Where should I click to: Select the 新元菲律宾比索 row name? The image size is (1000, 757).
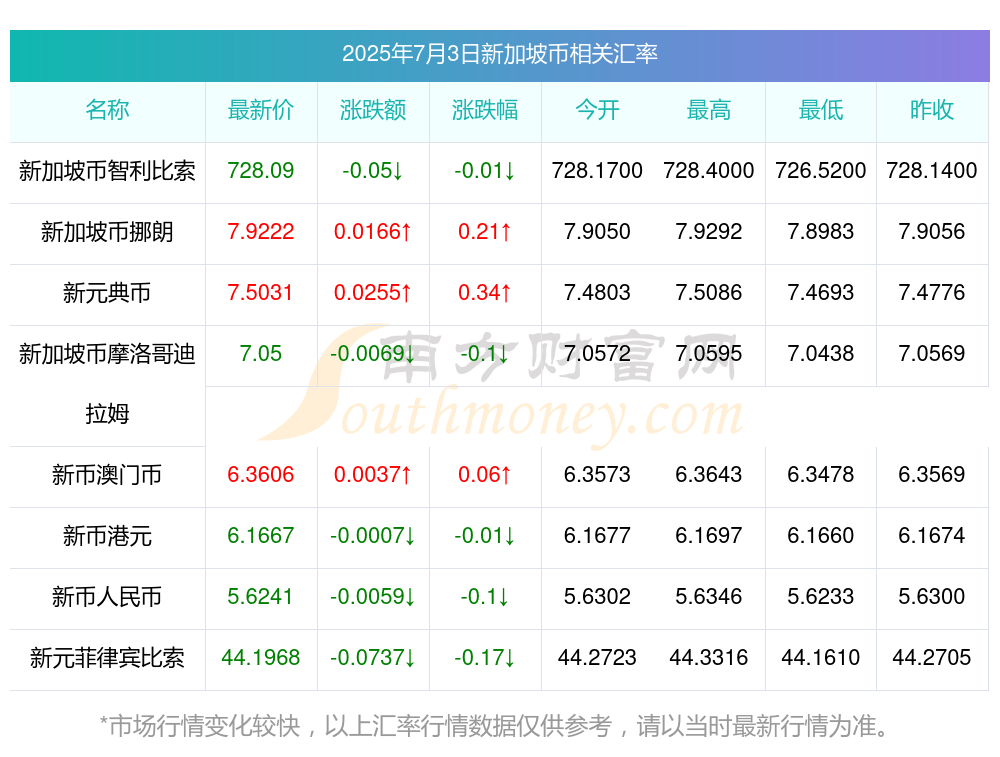point(107,658)
